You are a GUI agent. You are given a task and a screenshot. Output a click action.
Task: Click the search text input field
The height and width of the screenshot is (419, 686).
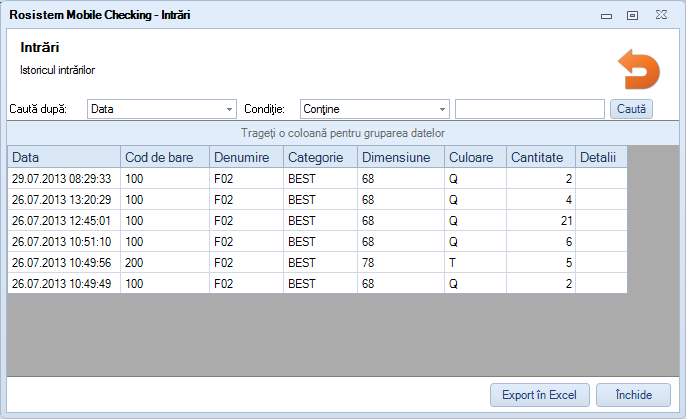click(x=529, y=109)
